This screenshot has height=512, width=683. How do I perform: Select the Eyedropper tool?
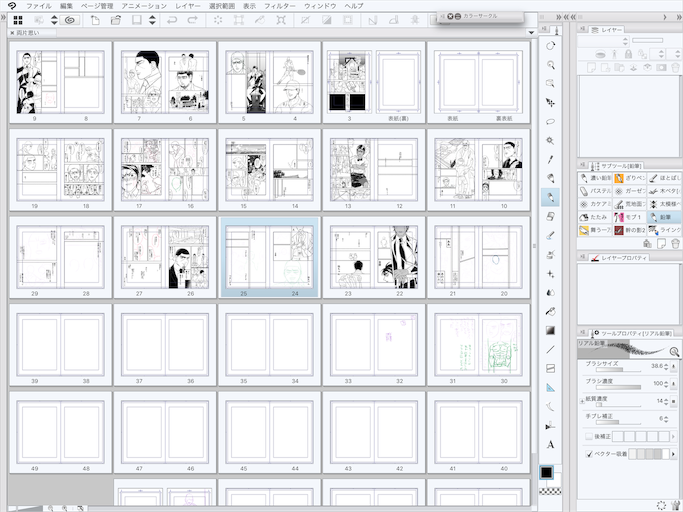pos(551,159)
